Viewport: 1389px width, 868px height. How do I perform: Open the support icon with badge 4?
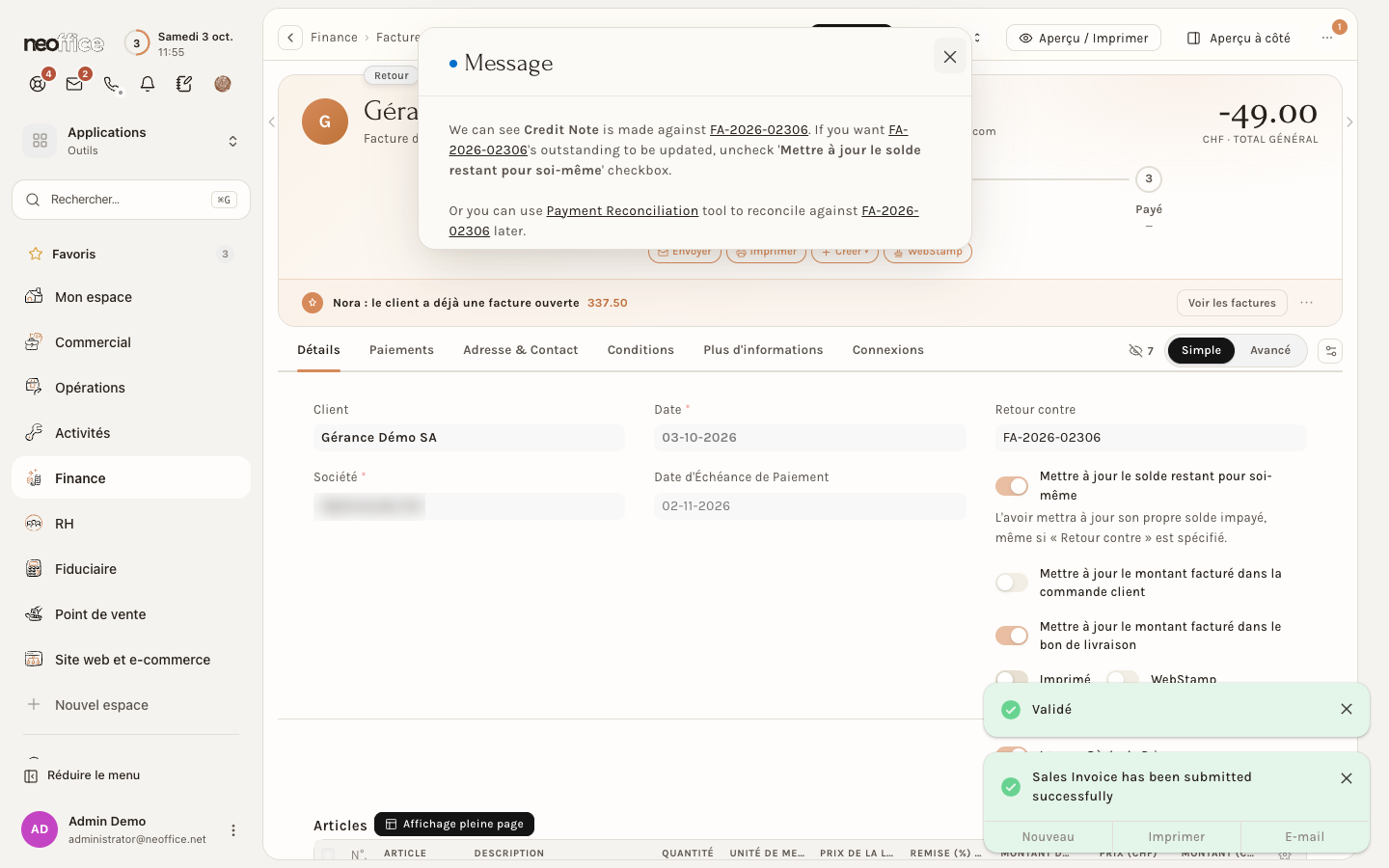(38, 84)
